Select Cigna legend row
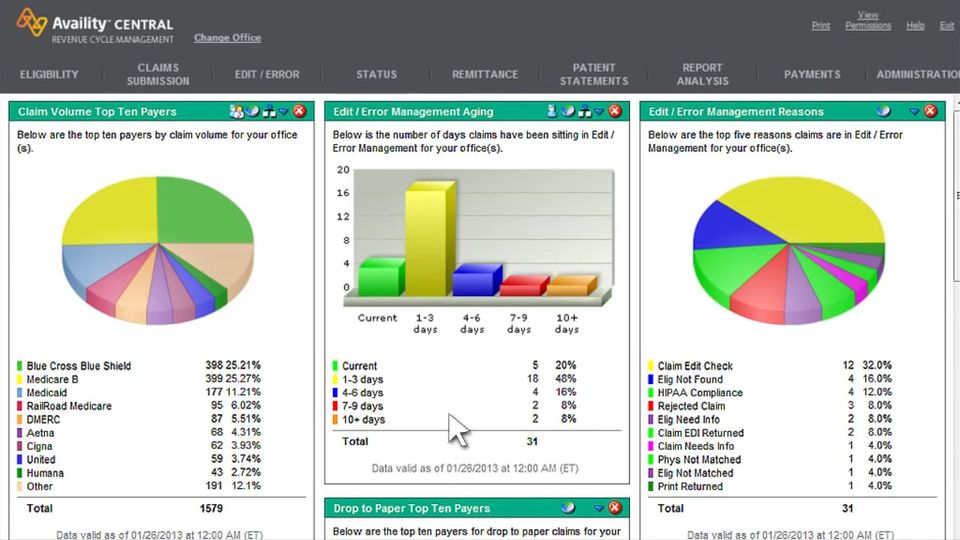960x540 pixels. click(139, 446)
